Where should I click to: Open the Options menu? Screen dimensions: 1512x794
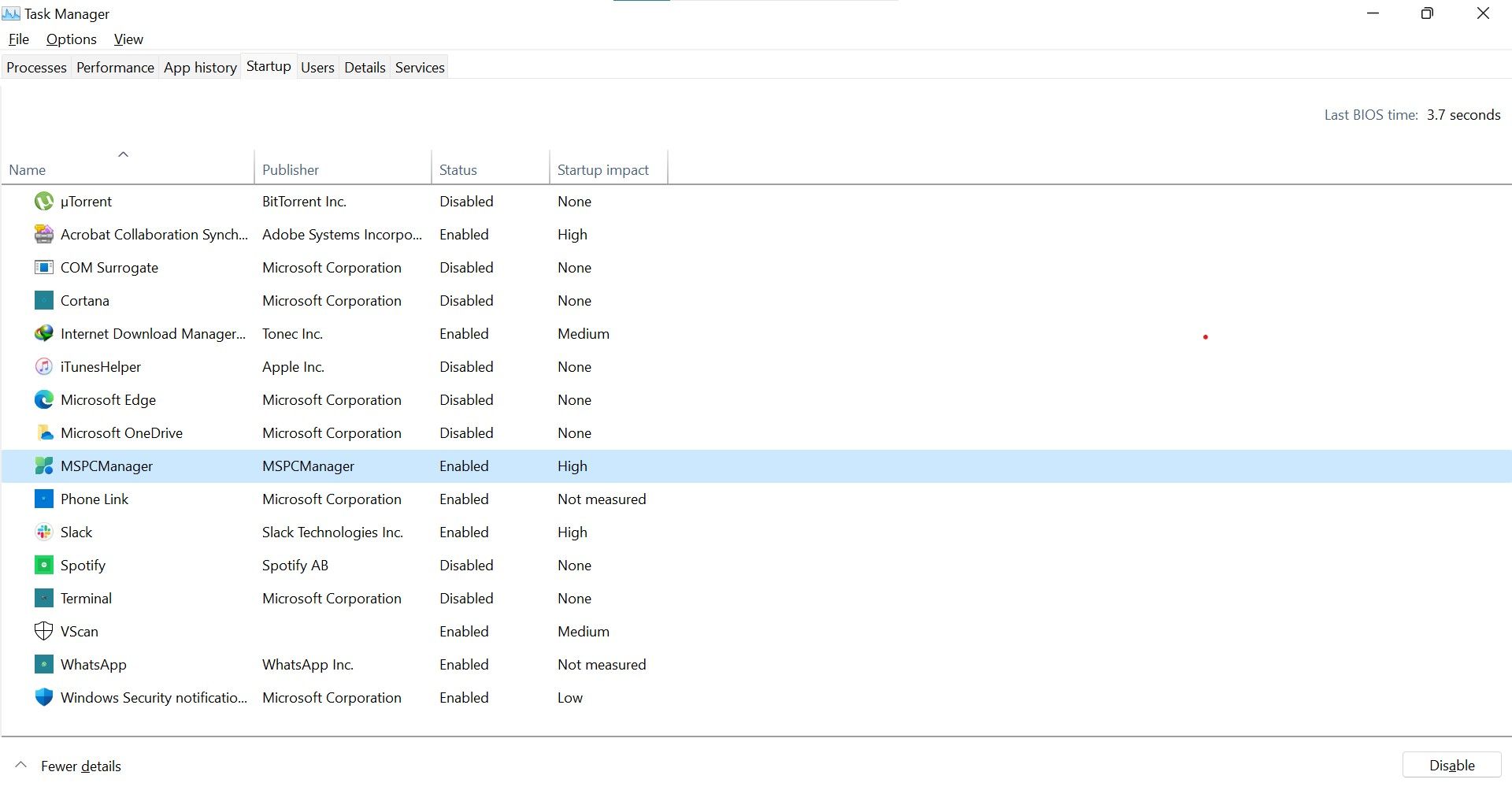[72, 39]
